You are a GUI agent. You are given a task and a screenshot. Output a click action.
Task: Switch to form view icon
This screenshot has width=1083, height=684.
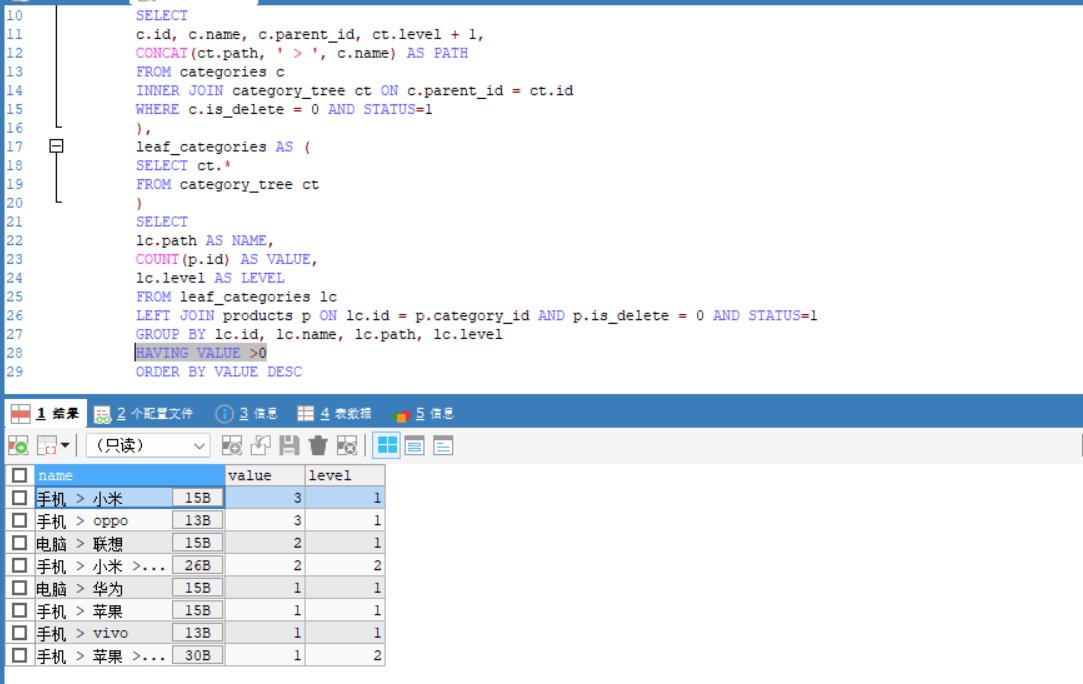coord(414,446)
